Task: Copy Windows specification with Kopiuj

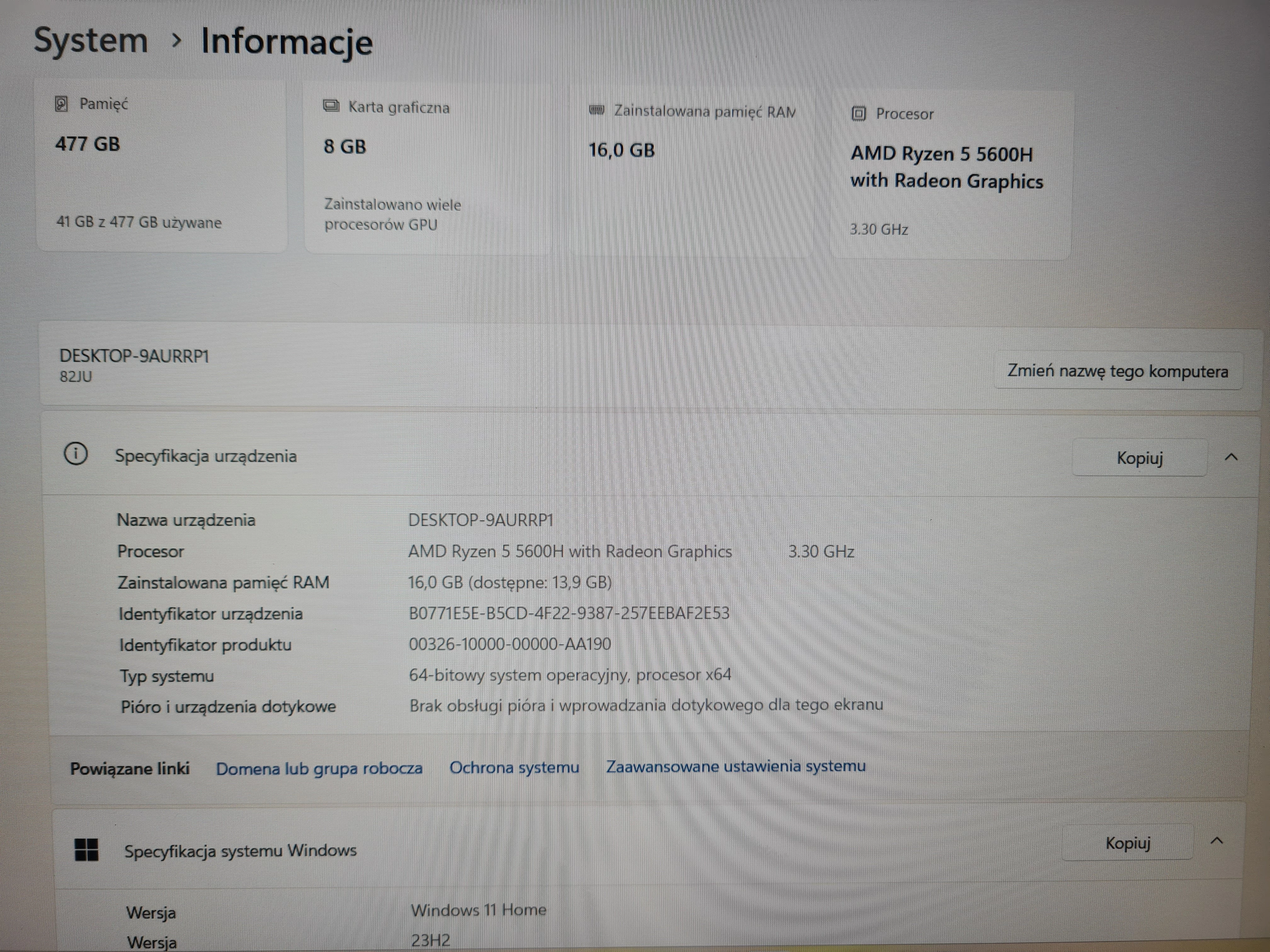Action: (x=1128, y=842)
